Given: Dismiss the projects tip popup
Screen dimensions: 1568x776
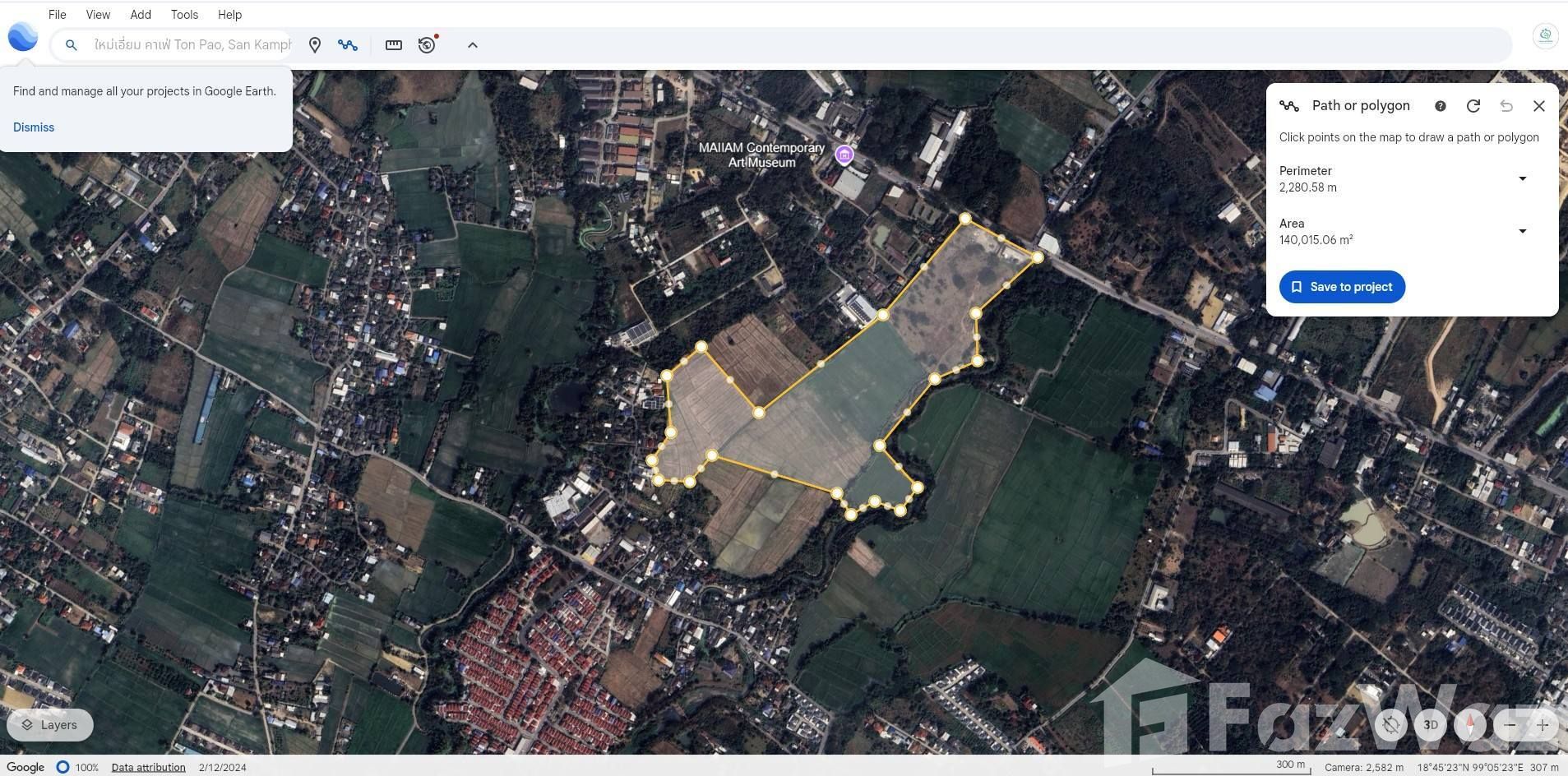Looking at the screenshot, I should click(34, 127).
